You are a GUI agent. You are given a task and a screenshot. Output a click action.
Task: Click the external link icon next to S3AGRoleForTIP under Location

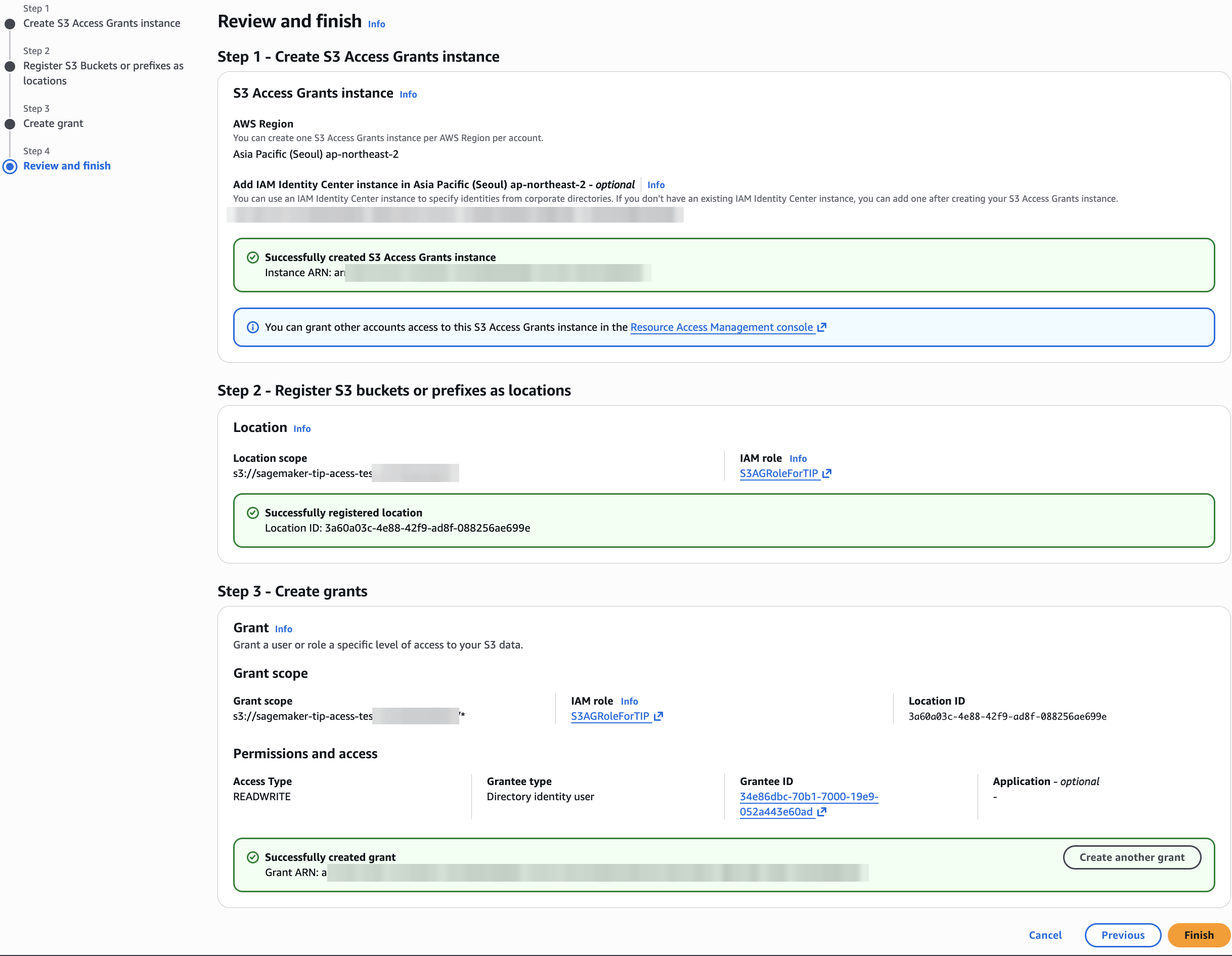tap(827, 473)
